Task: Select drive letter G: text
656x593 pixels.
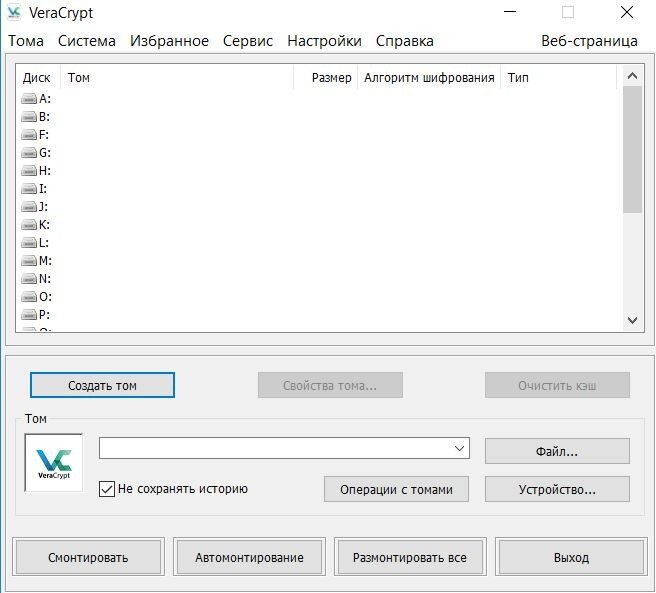Action: click(x=45, y=153)
